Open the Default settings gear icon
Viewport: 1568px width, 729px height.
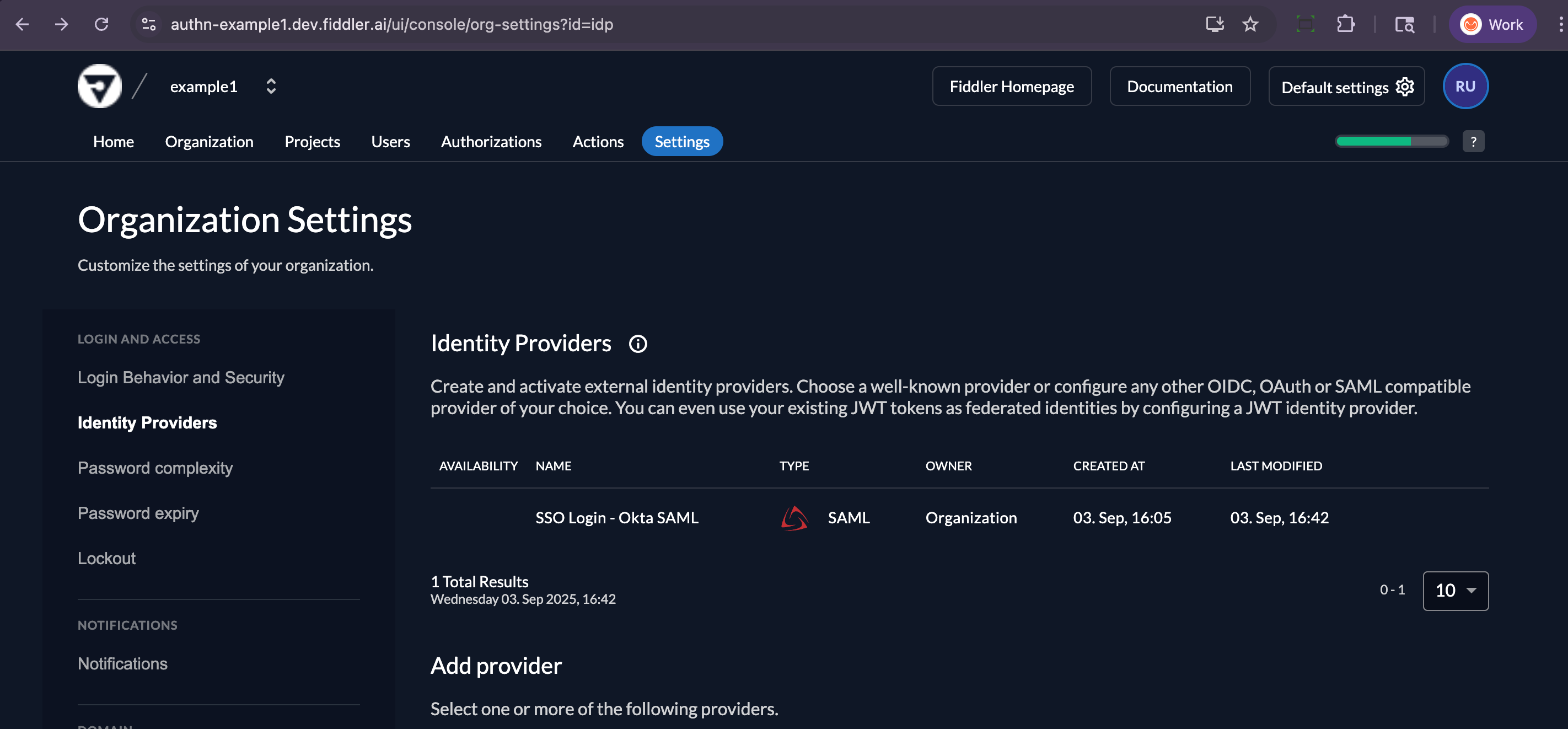tap(1404, 87)
